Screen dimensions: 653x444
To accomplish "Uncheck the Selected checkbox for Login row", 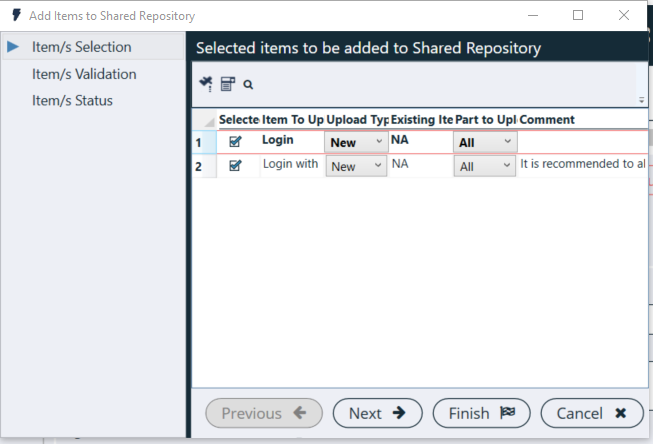I will pyautogui.click(x=236, y=142).
